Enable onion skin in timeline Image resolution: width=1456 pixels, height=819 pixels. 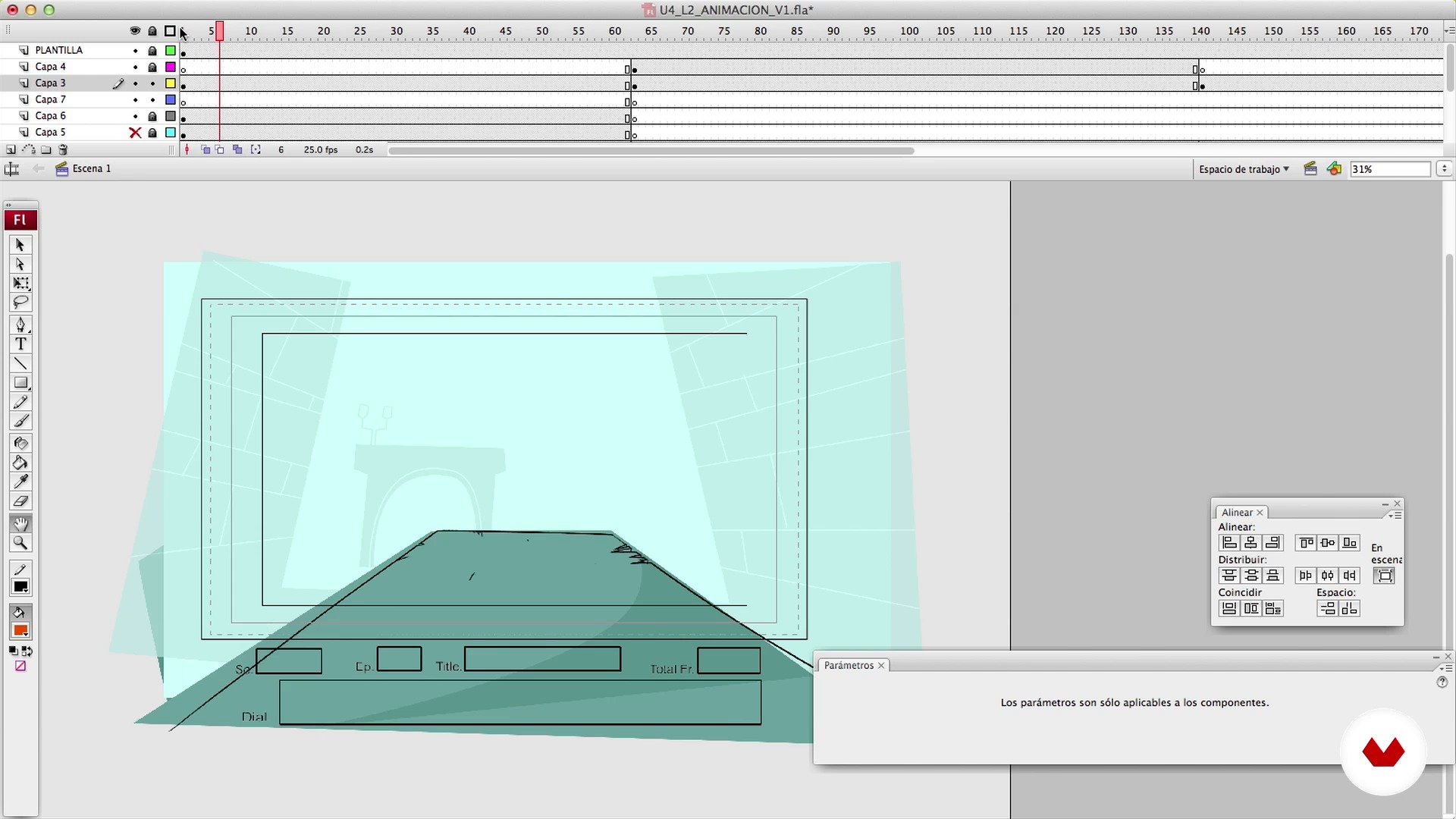pyautogui.click(x=206, y=150)
